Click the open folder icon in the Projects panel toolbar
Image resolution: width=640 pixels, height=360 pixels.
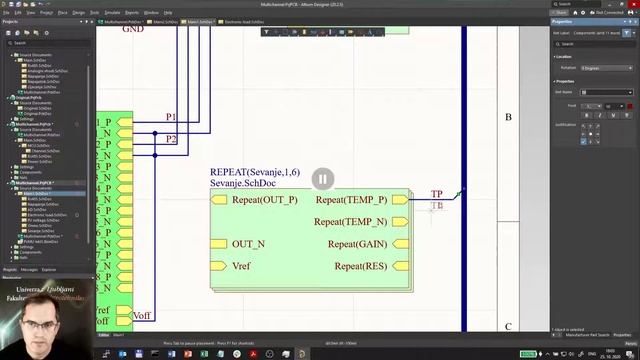point(27,33)
